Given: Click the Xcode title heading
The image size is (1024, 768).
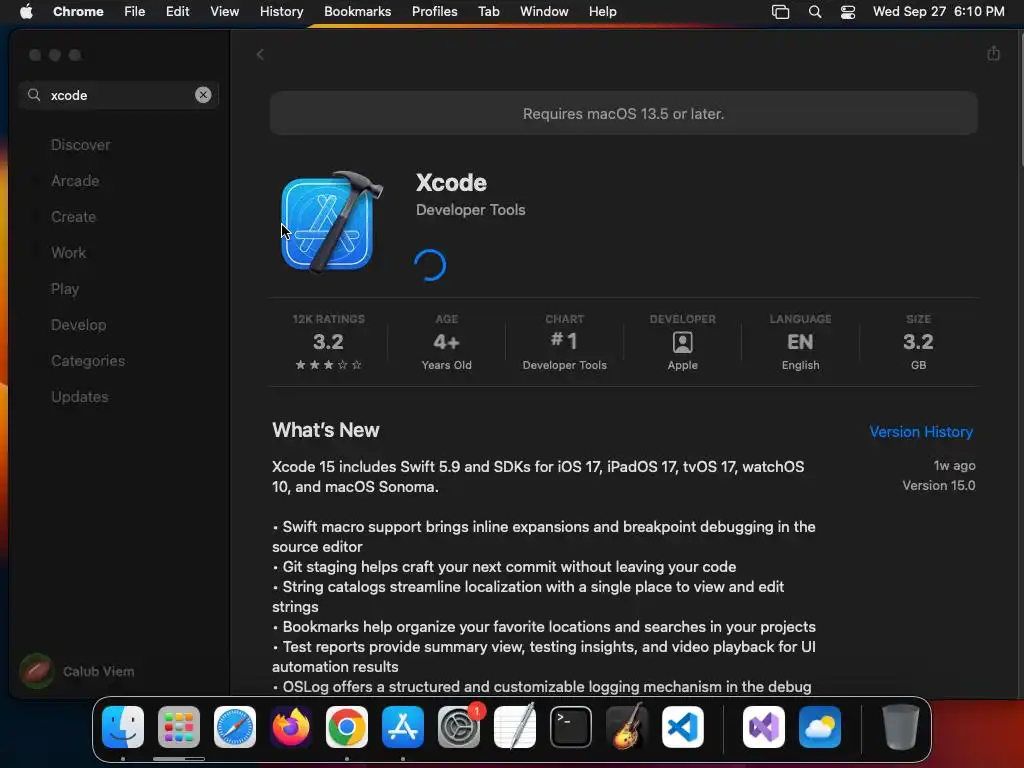Looking at the screenshot, I should tap(451, 182).
